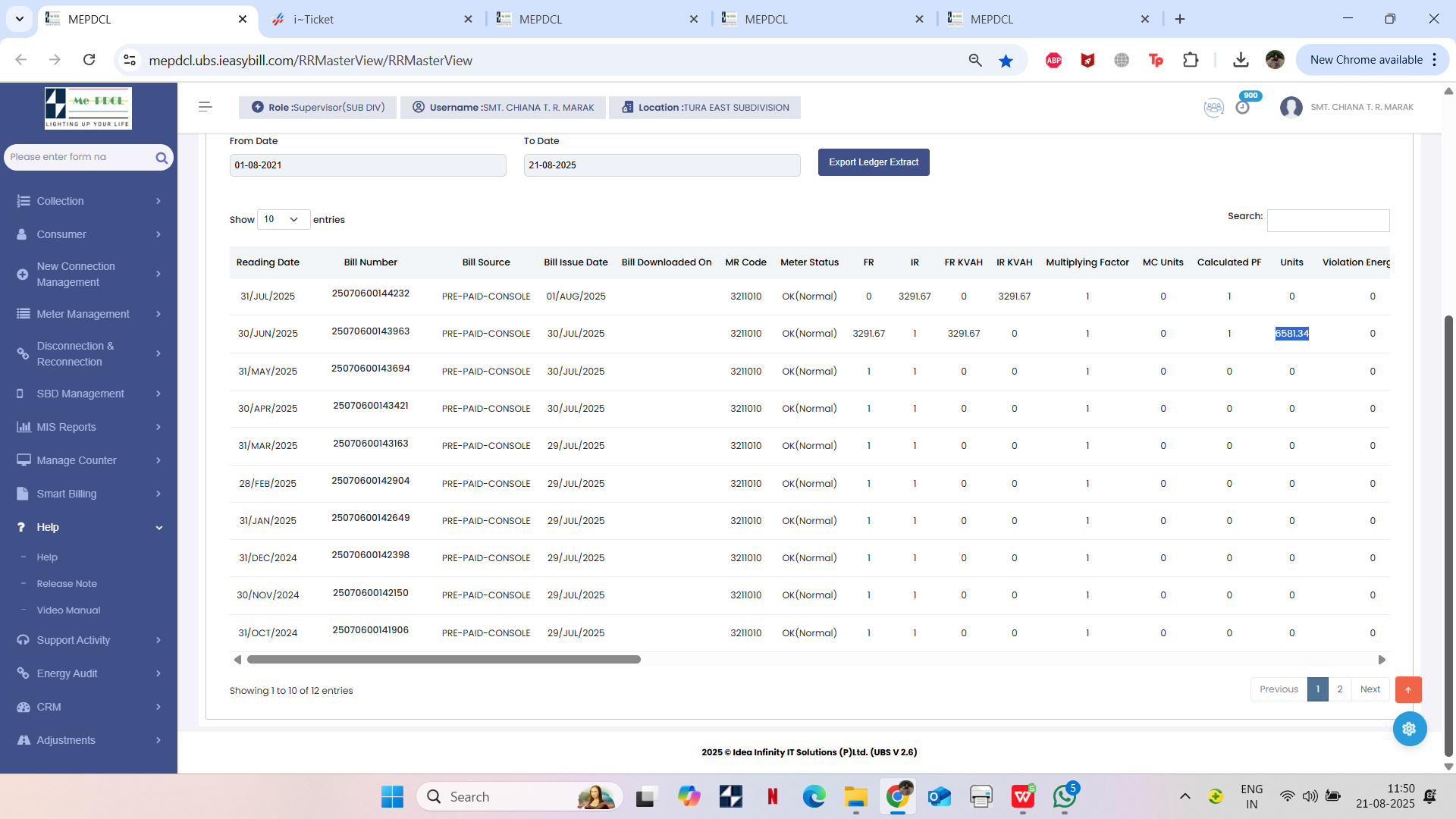Click the red scroll-to-top arrow button
The image size is (1456, 819).
(x=1408, y=689)
